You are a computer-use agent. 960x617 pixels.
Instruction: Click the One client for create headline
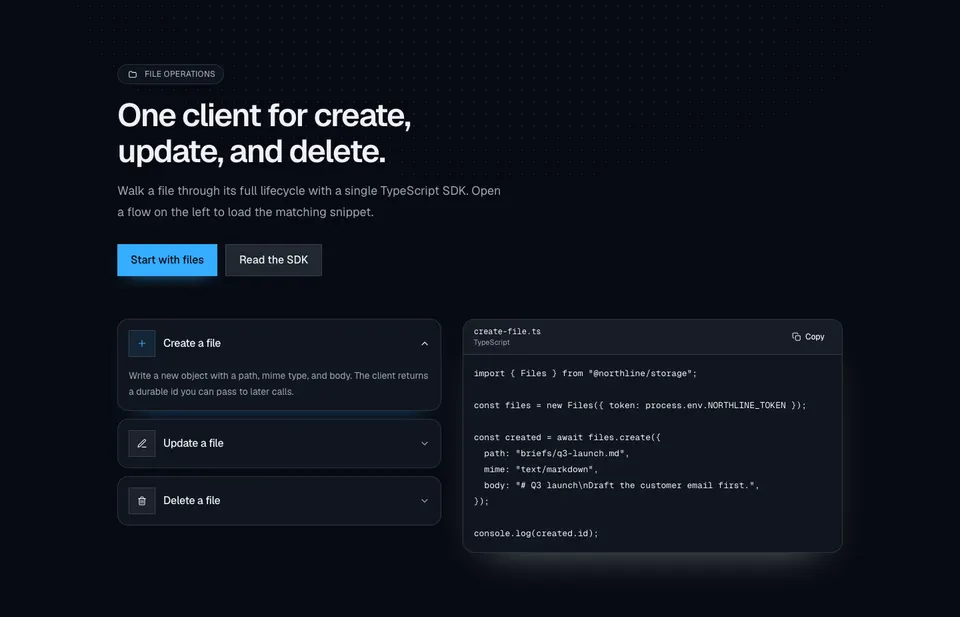click(264, 133)
